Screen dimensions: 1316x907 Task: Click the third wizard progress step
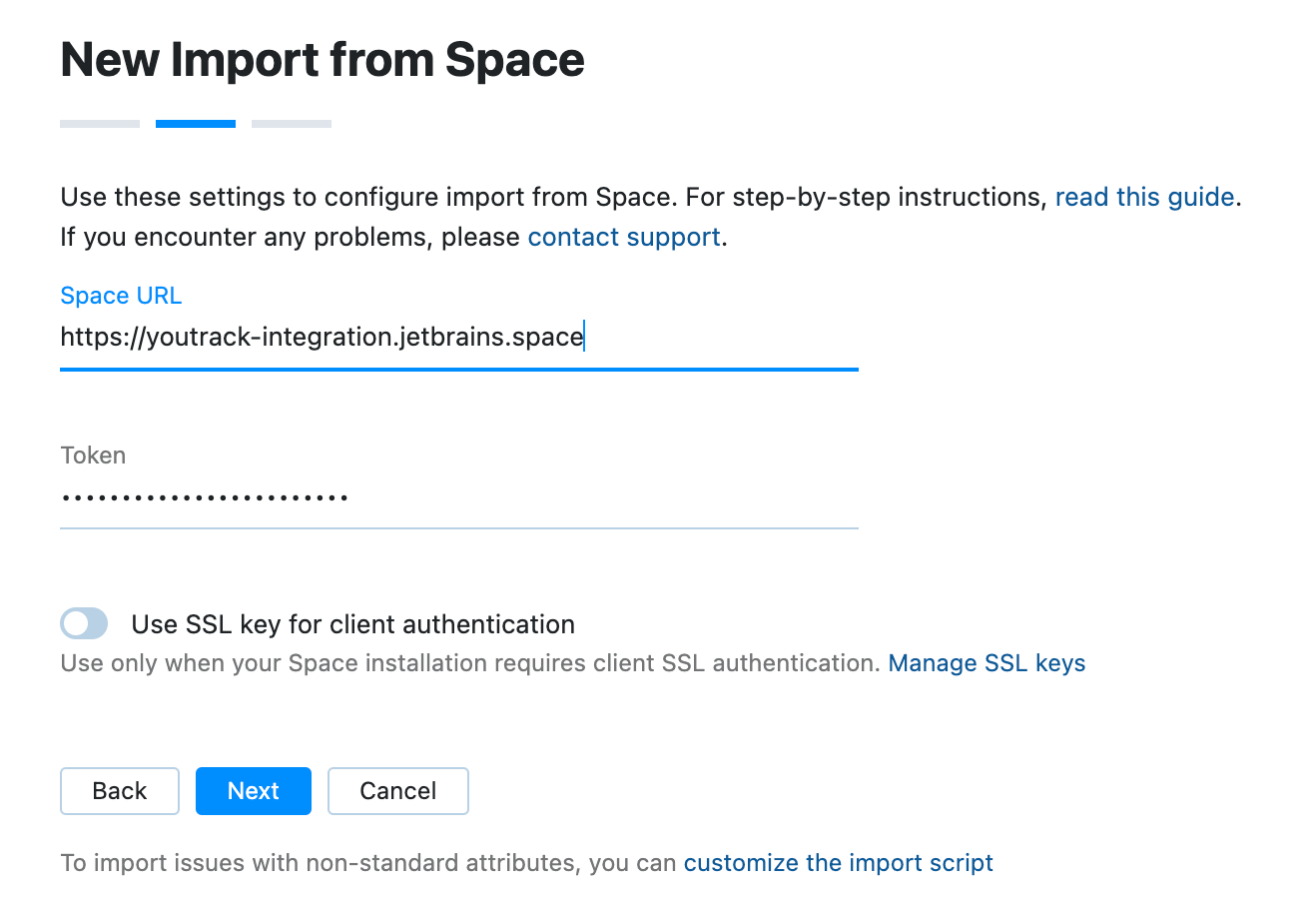click(x=291, y=123)
